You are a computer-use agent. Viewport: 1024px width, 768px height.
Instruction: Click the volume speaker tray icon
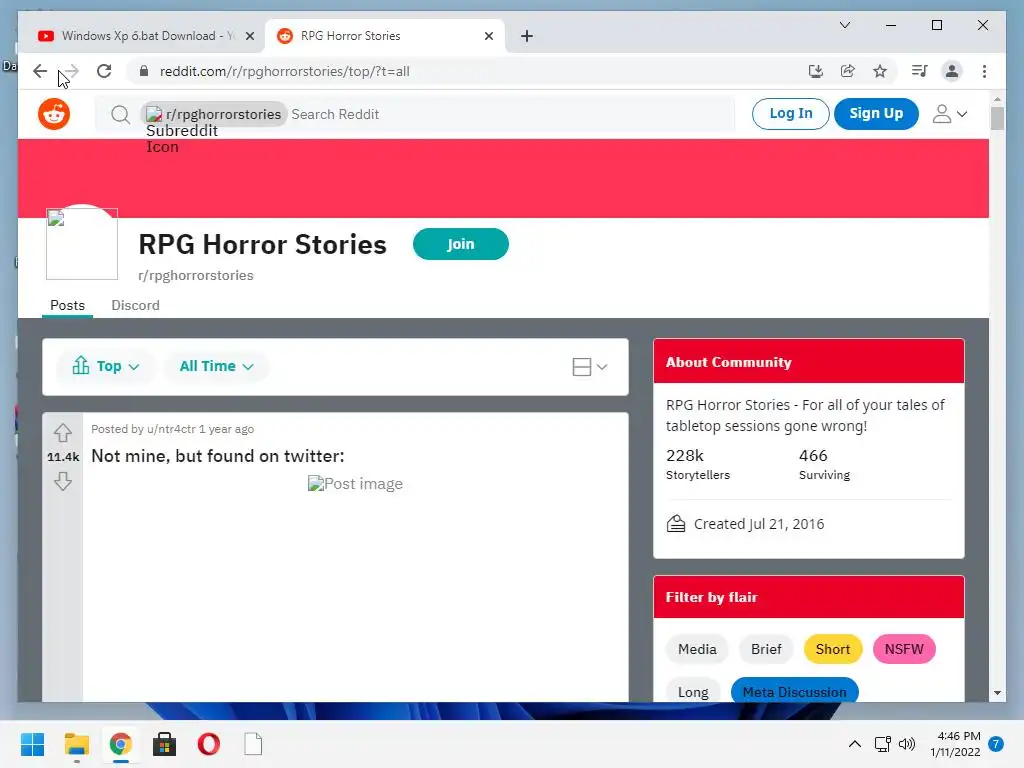click(906, 744)
